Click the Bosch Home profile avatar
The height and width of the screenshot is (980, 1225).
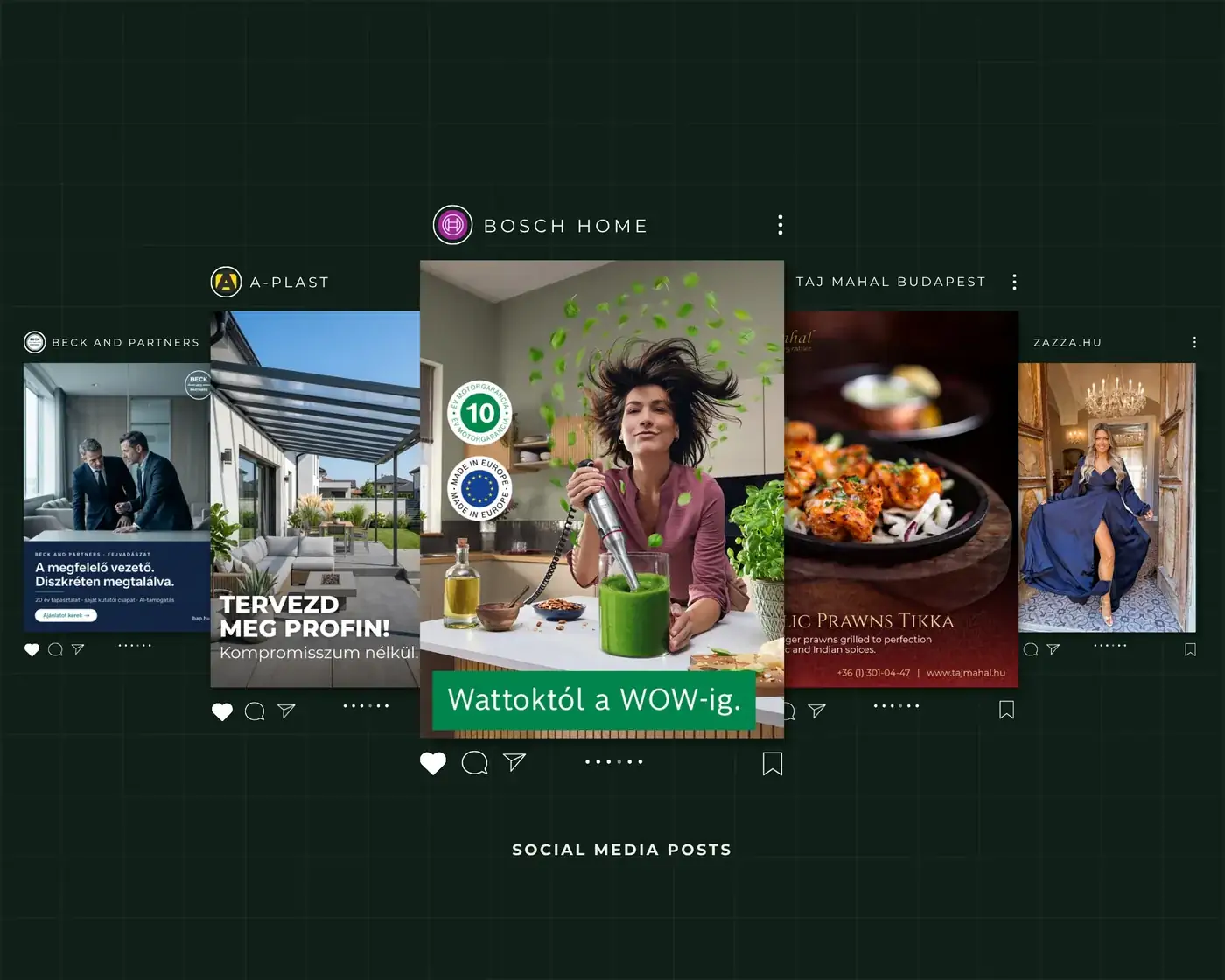click(x=452, y=225)
